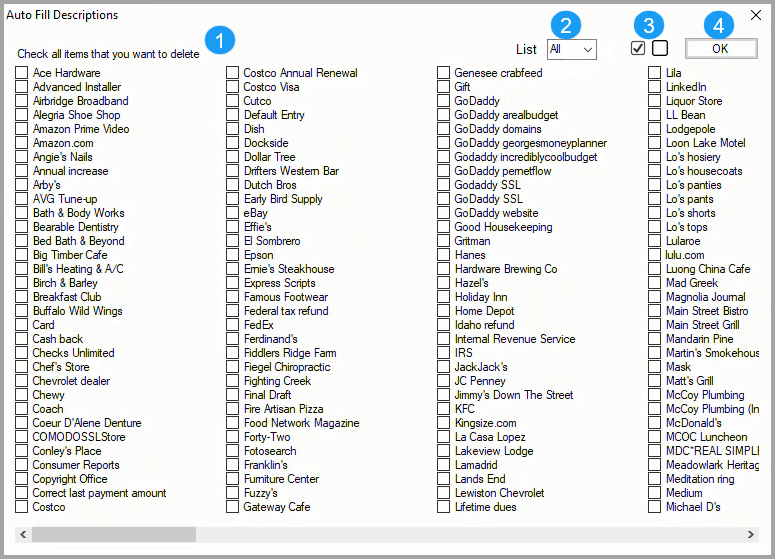
Task: Select the Buffalo Wild Wings checkbox
Action: pyautogui.click(x=21, y=311)
